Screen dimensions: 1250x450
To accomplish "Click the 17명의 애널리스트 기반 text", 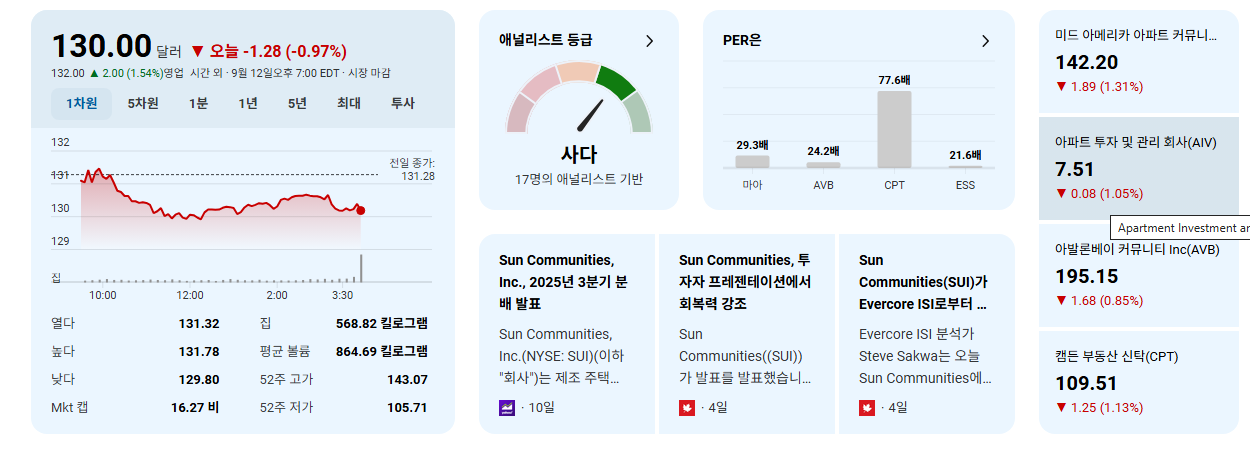I will 579,179.
